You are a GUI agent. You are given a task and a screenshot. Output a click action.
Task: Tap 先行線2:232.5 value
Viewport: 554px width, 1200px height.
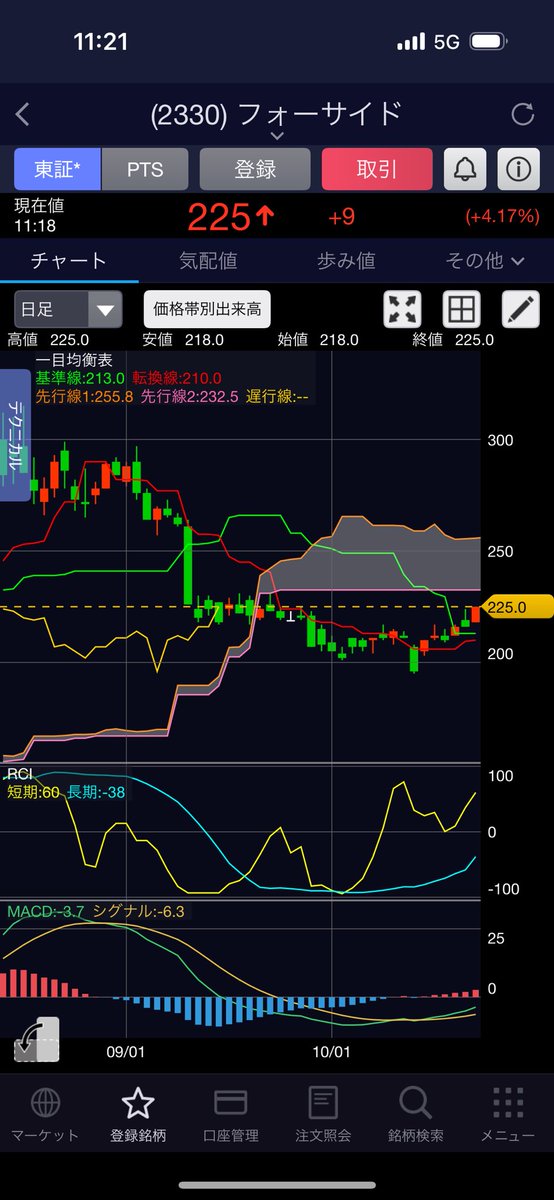(x=190, y=396)
